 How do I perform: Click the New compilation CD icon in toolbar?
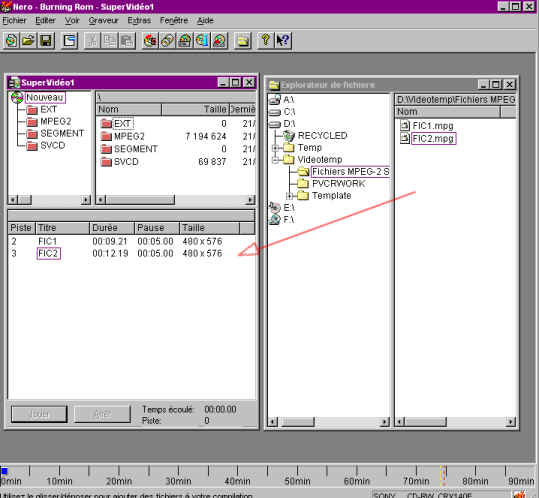point(12,41)
